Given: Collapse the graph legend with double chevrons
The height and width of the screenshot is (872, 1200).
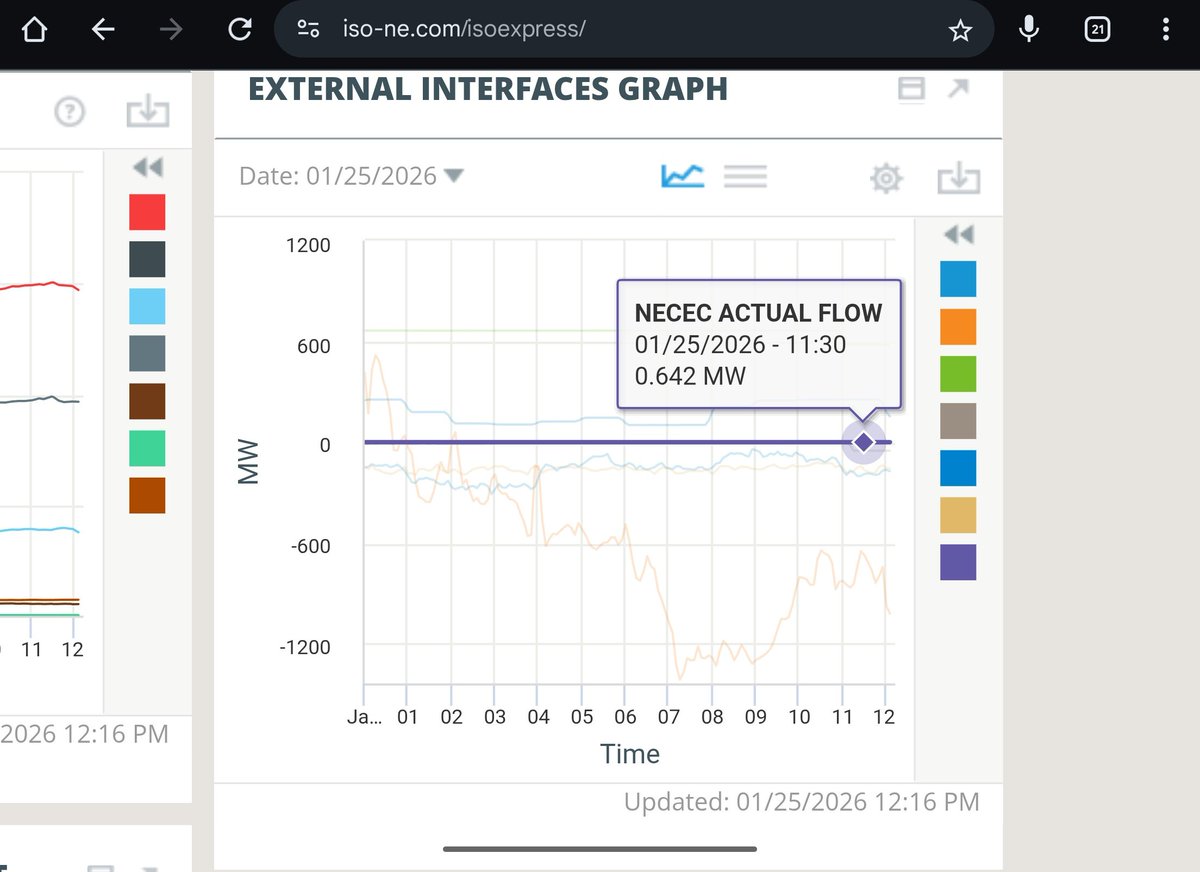Looking at the screenshot, I should (x=958, y=234).
